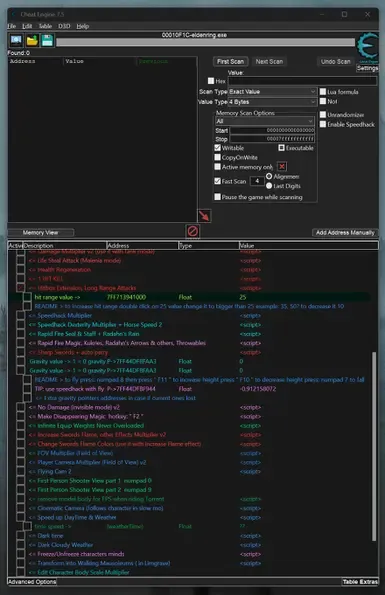Viewport: 385px width, 595px height.
Task: Click the red arrow add-to-list icon
Action: pos(204,216)
